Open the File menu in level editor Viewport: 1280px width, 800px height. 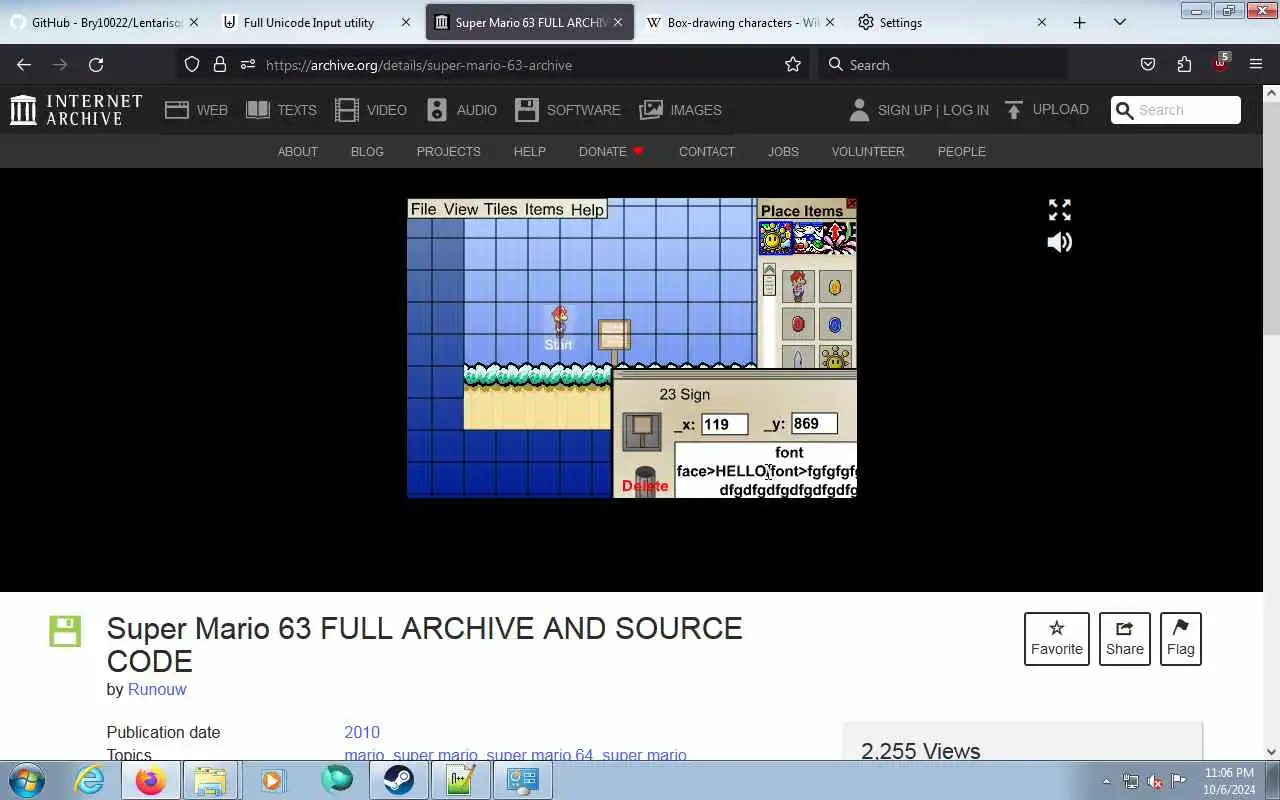coord(423,209)
